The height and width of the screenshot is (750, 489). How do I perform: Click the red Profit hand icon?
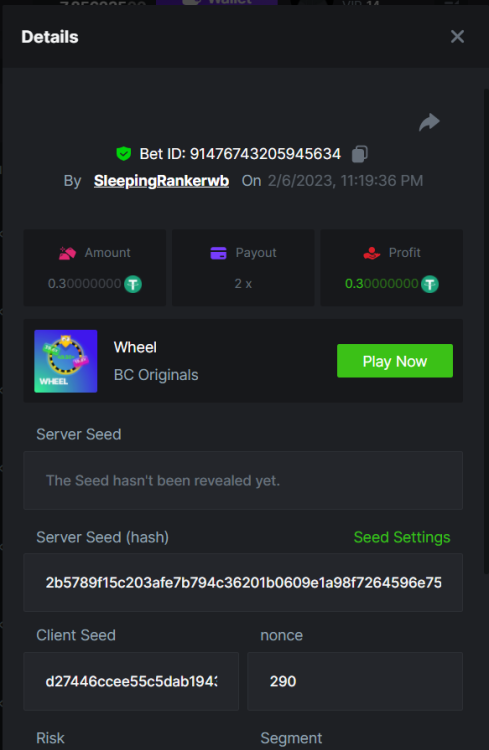tap(372, 253)
